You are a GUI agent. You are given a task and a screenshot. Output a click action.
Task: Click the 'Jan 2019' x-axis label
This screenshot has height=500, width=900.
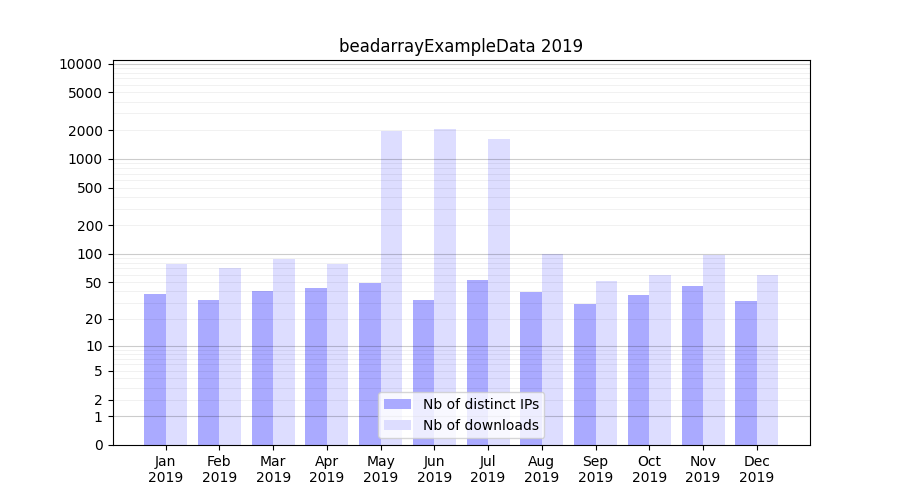pyautogui.click(x=166, y=469)
